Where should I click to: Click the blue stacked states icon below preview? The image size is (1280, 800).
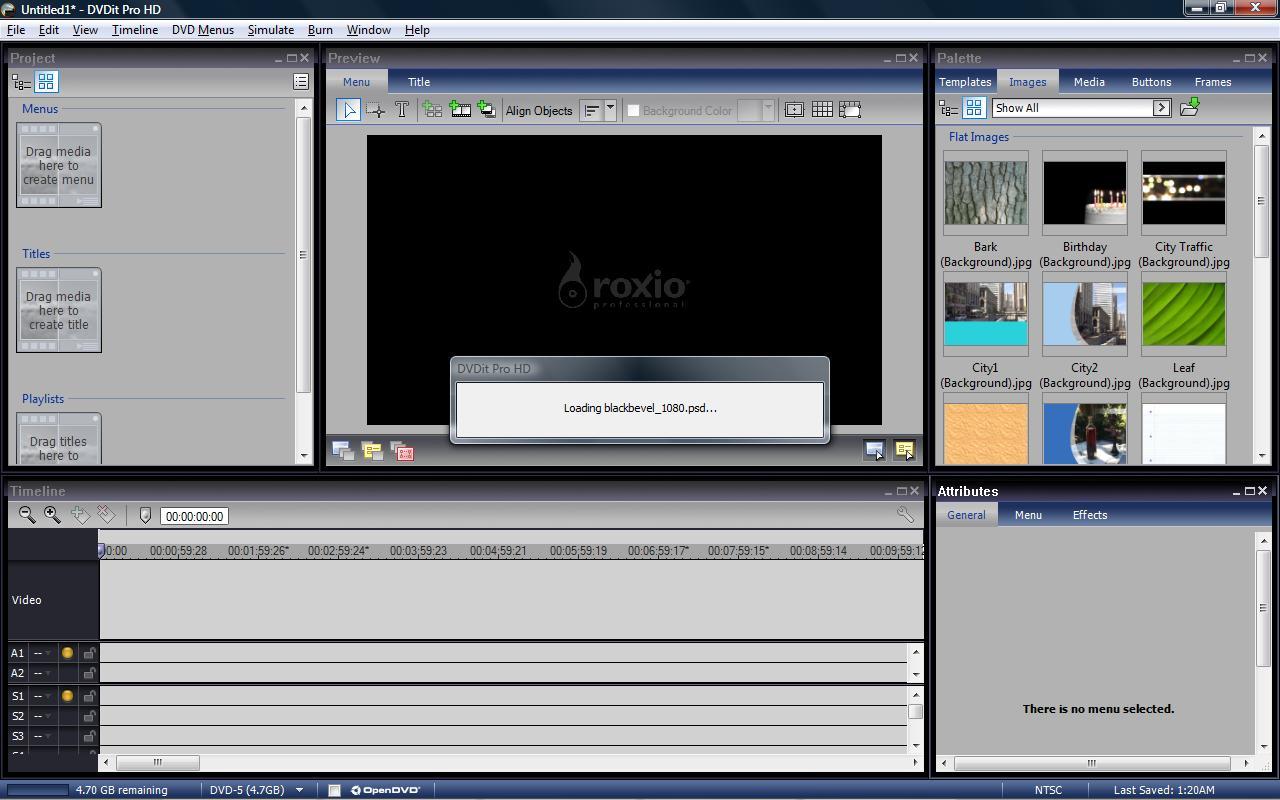[x=343, y=451]
